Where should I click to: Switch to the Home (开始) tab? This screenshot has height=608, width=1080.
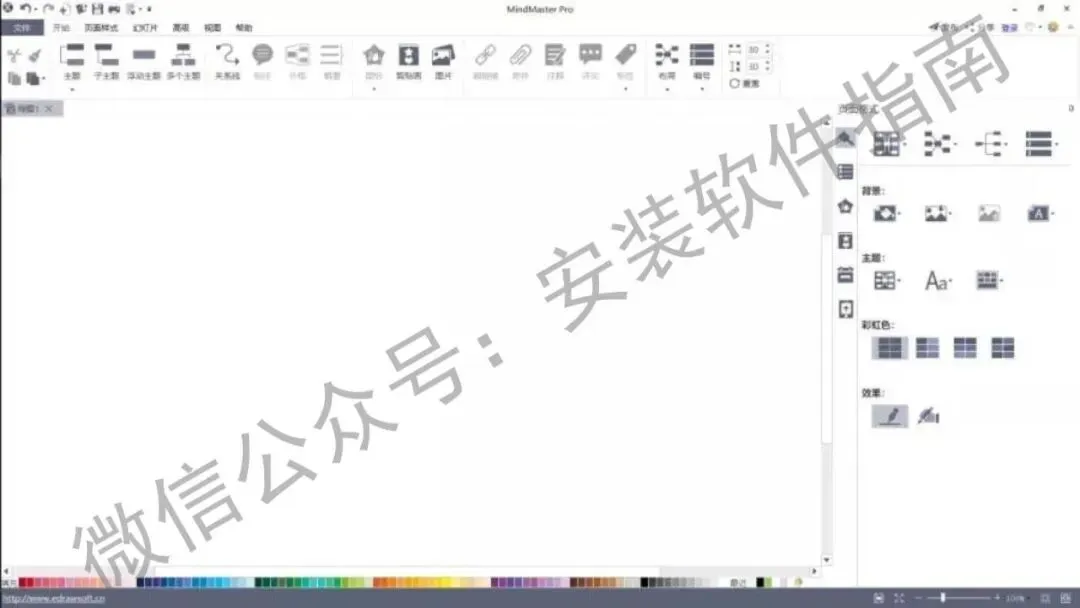pyautogui.click(x=61, y=28)
